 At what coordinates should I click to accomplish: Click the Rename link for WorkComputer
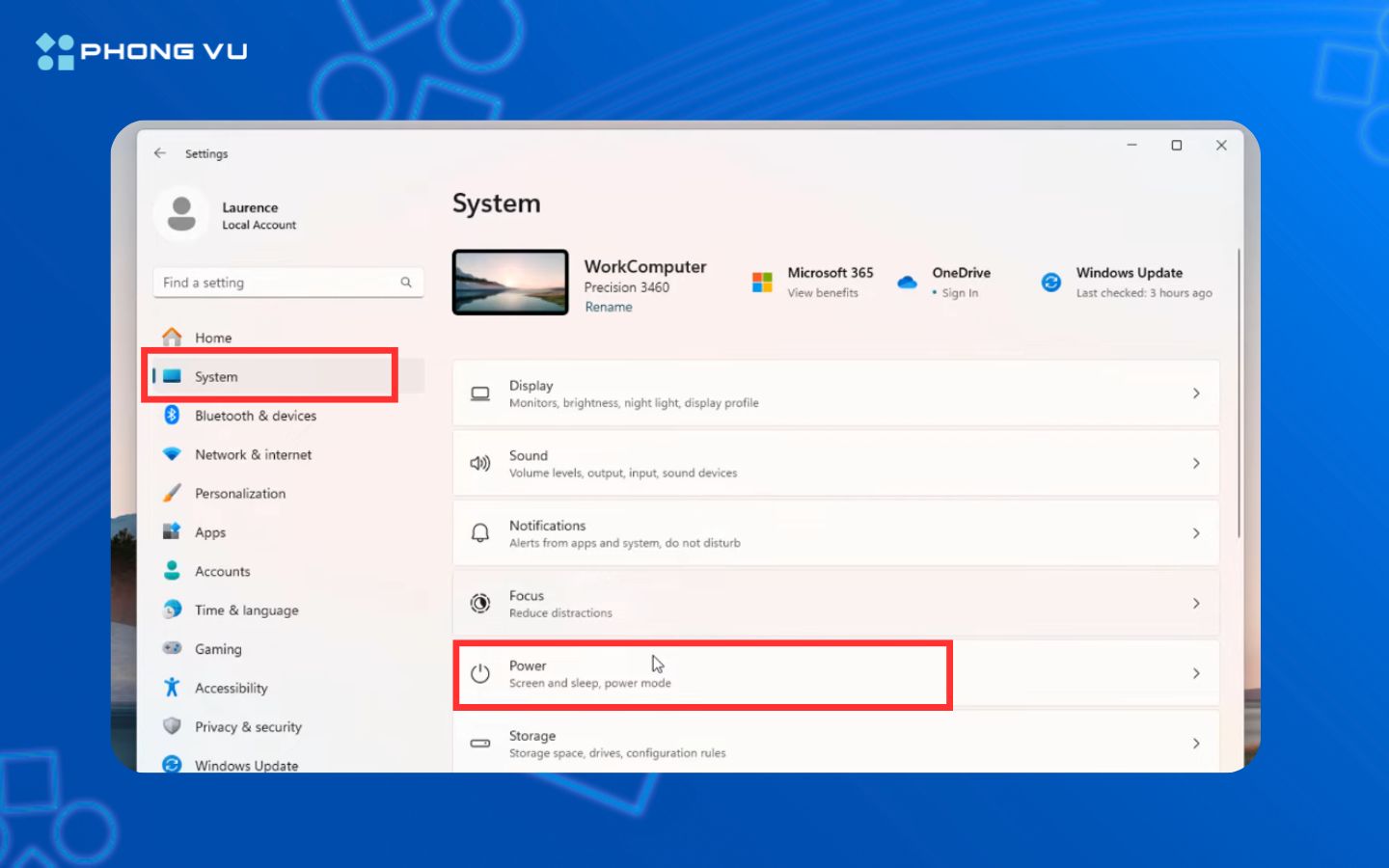click(608, 307)
